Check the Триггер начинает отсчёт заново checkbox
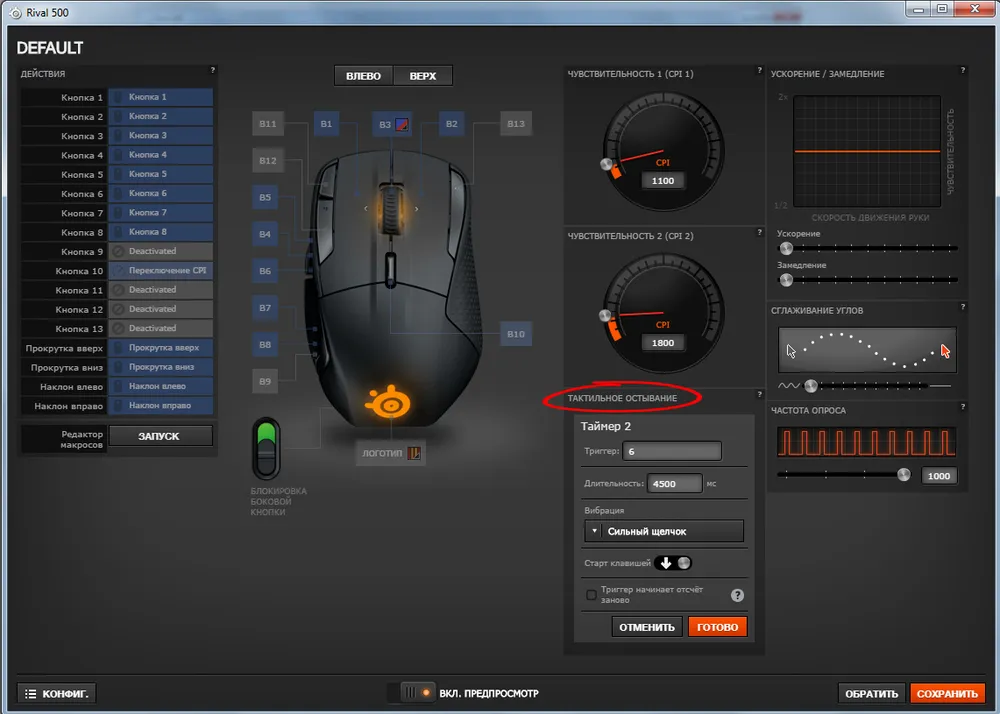The height and width of the screenshot is (714, 1000). click(x=591, y=595)
